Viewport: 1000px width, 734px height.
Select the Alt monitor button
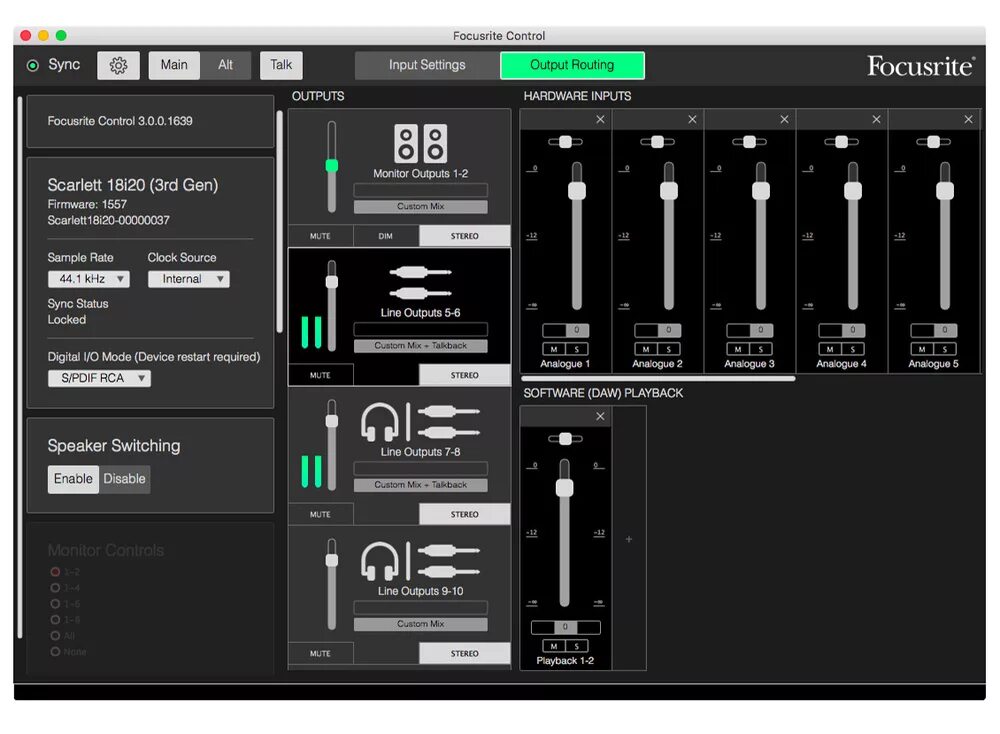coord(225,65)
